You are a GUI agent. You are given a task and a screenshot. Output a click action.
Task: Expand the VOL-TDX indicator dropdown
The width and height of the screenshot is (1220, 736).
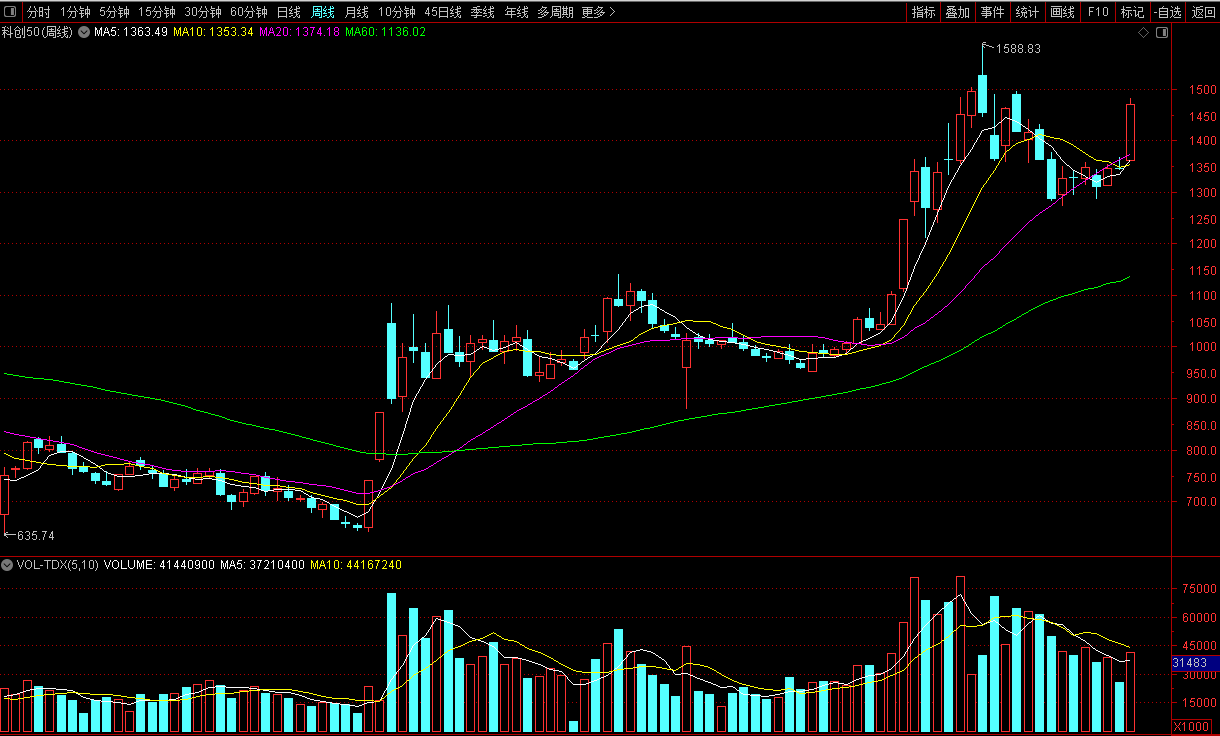click(8, 565)
